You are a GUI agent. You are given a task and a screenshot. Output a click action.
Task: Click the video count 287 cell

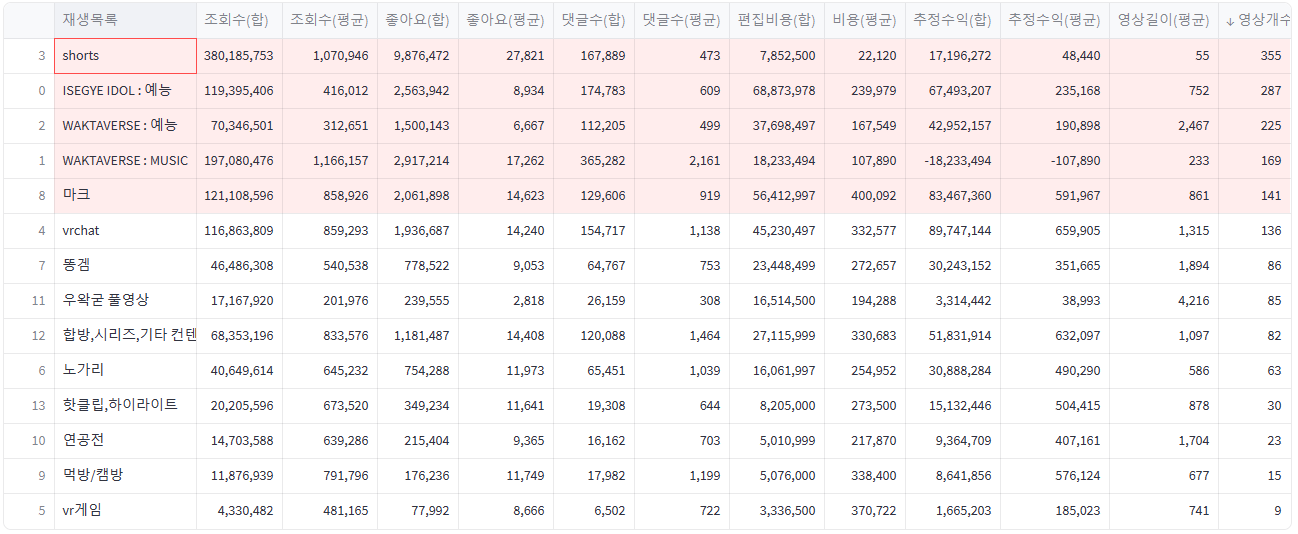[x=1255, y=91]
